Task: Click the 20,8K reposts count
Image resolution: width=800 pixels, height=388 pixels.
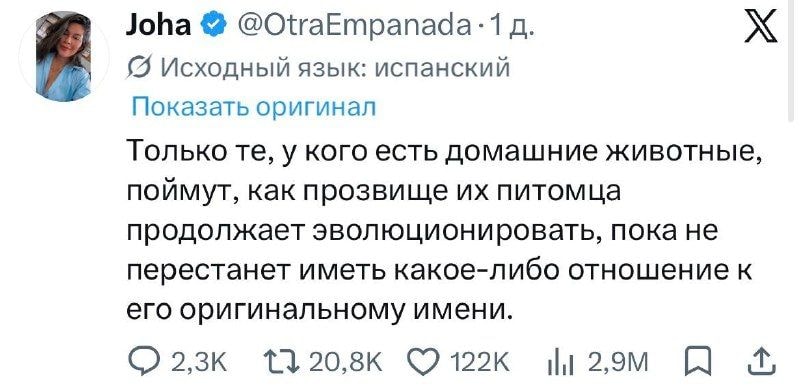Action: click(346, 364)
